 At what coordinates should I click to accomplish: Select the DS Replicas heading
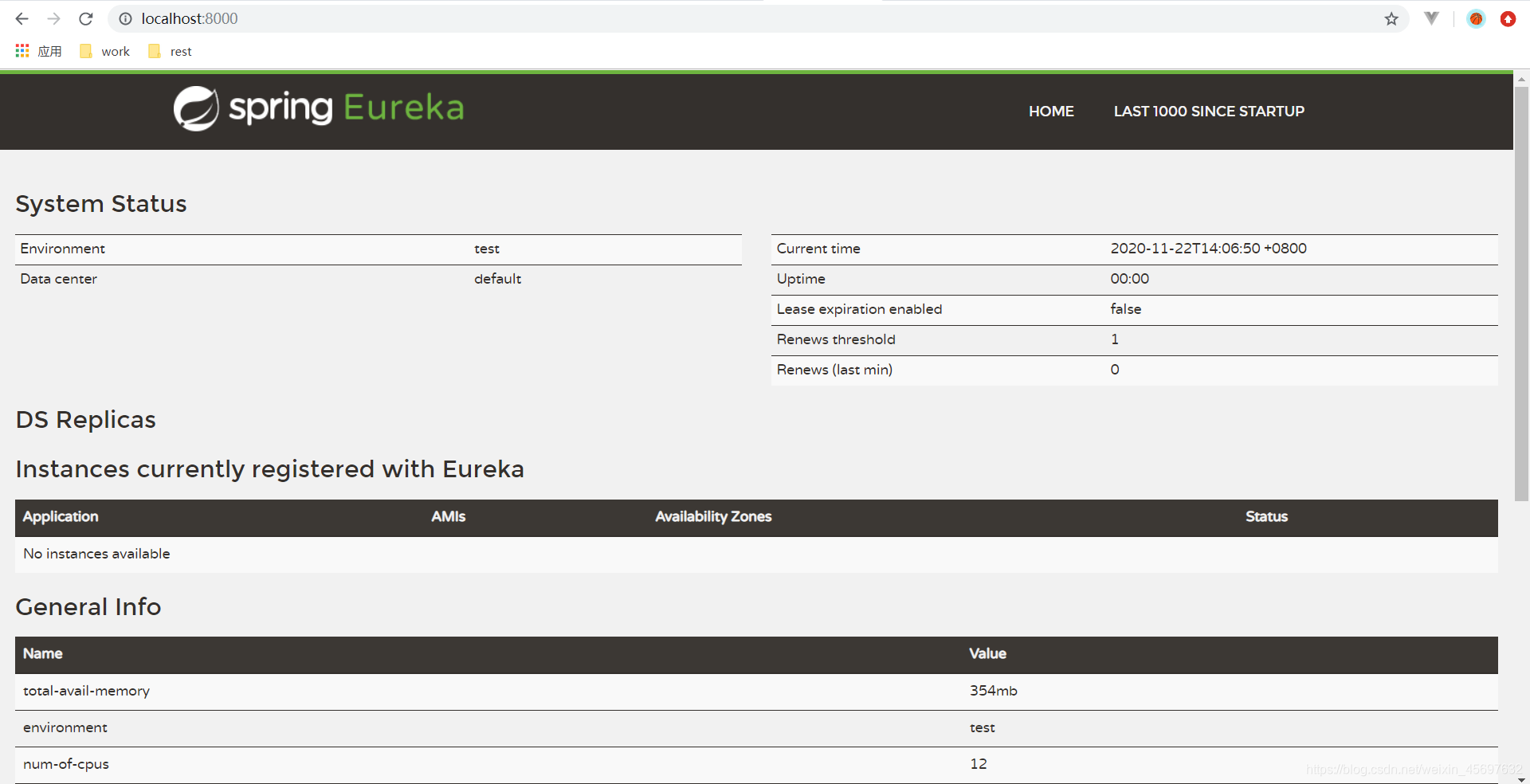[x=86, y=420]
